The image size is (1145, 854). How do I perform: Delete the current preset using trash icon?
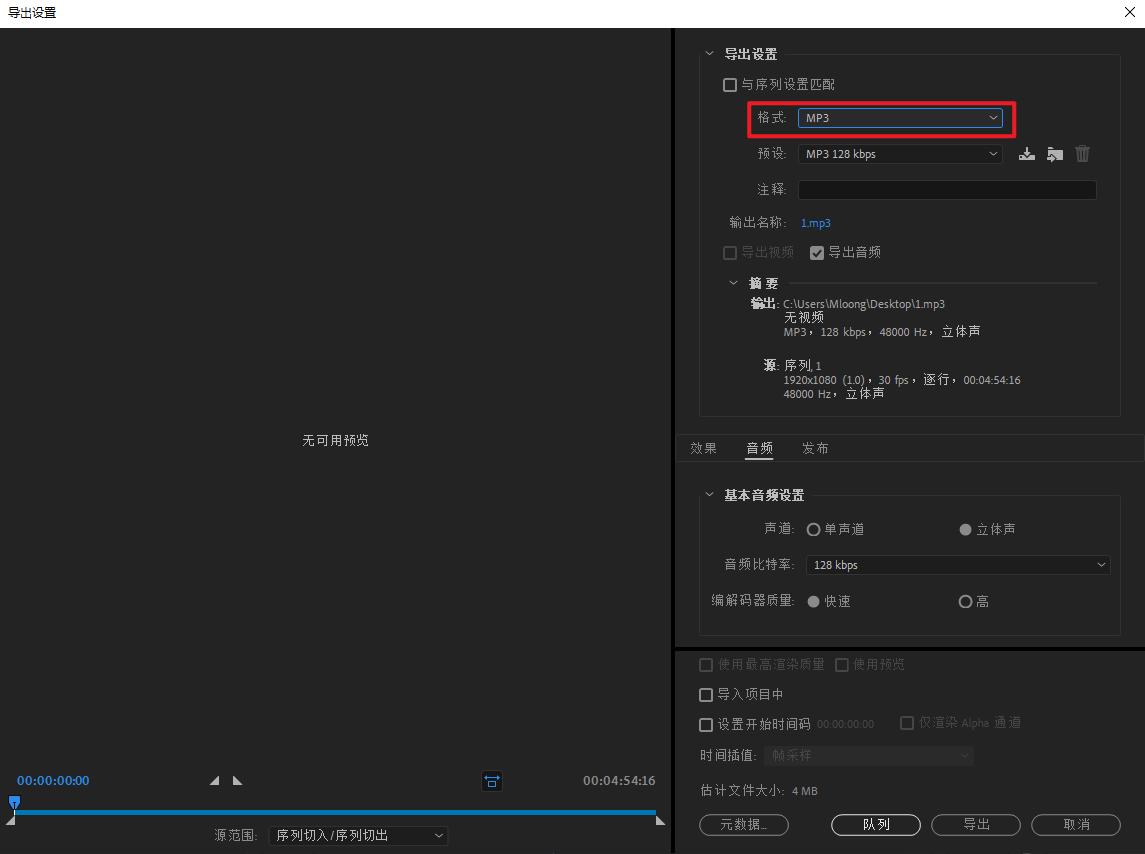click(1082, 154)
